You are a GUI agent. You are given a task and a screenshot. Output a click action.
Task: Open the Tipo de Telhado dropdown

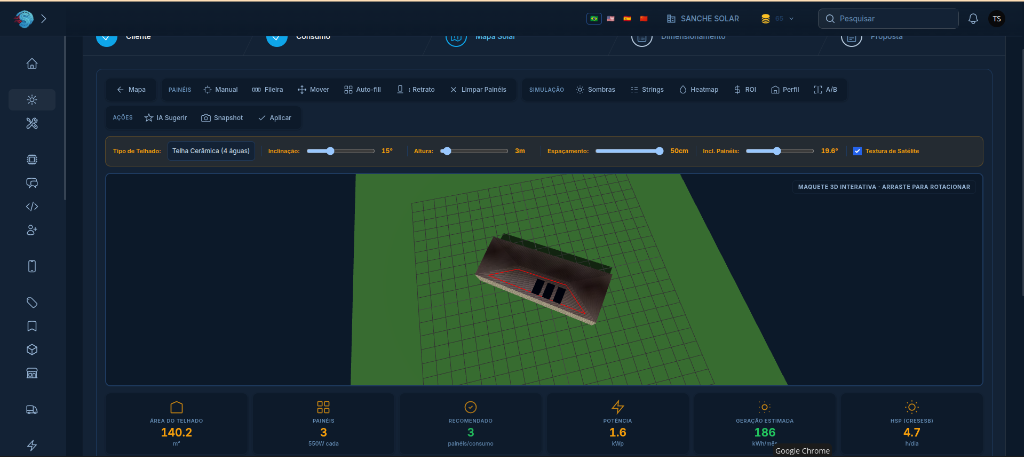(x=211, y=151)
